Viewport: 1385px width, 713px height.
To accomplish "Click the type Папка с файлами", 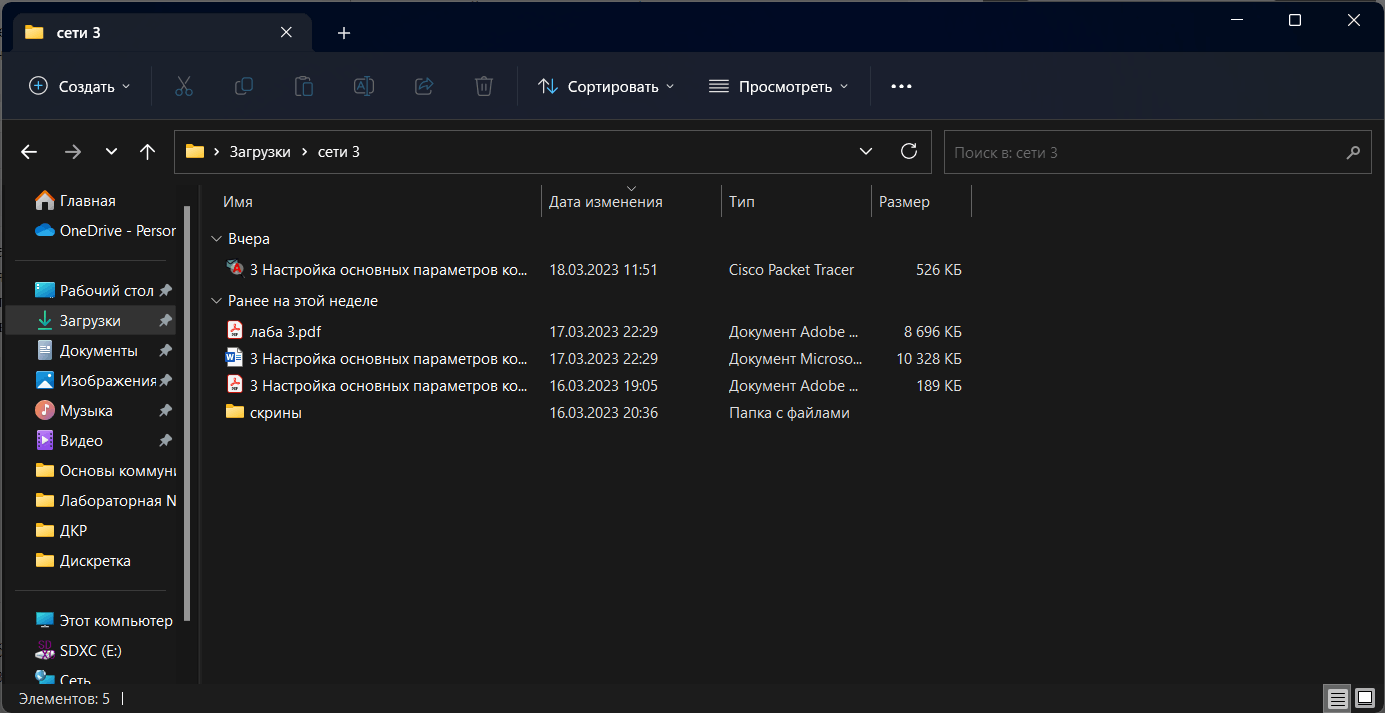I will (789, 412).
